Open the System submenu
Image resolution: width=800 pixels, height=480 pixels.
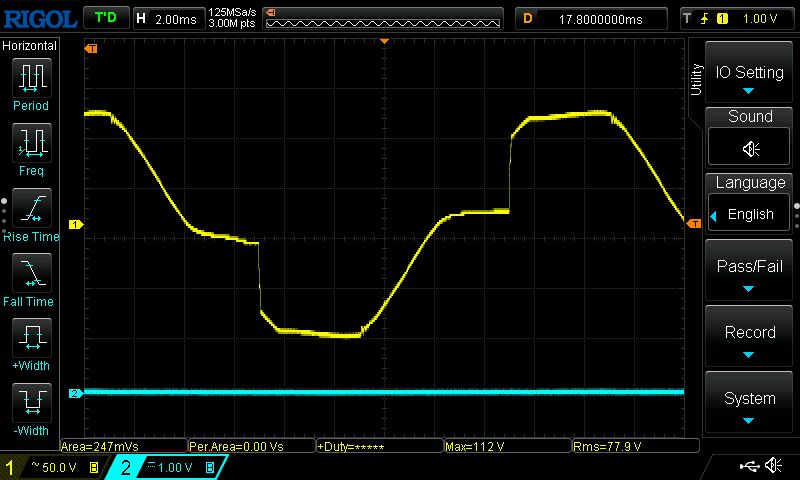[x=748, y=402]
